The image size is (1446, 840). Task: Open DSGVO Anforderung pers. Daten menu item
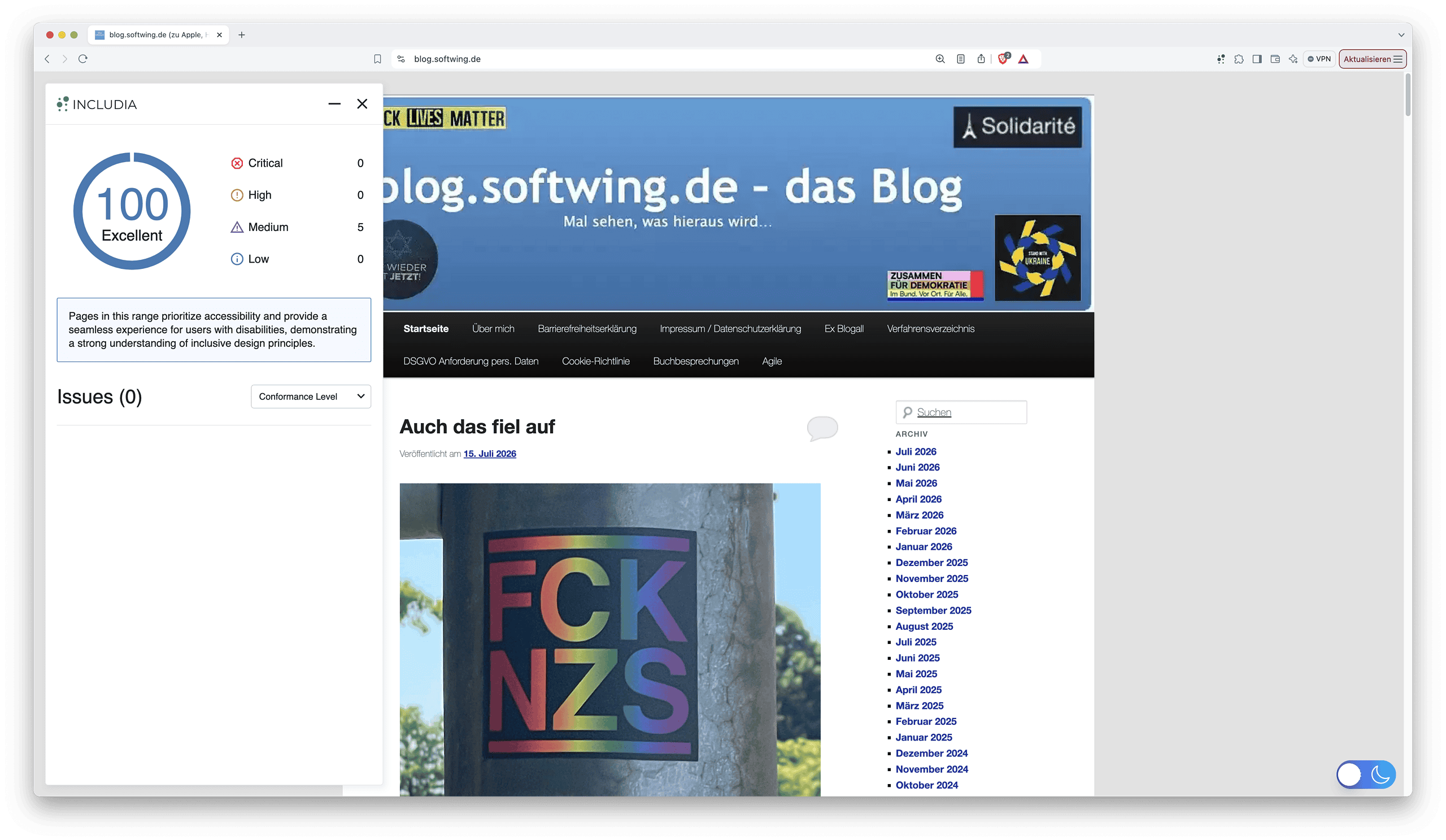click(471, 362)
